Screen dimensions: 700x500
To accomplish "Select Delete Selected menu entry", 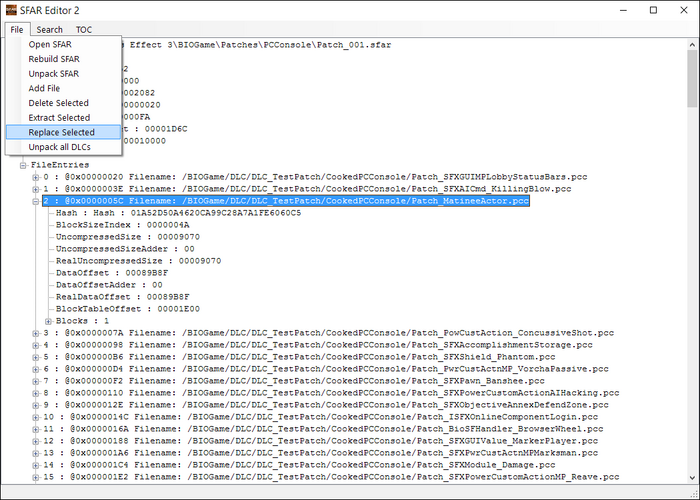I will point(63,103).
